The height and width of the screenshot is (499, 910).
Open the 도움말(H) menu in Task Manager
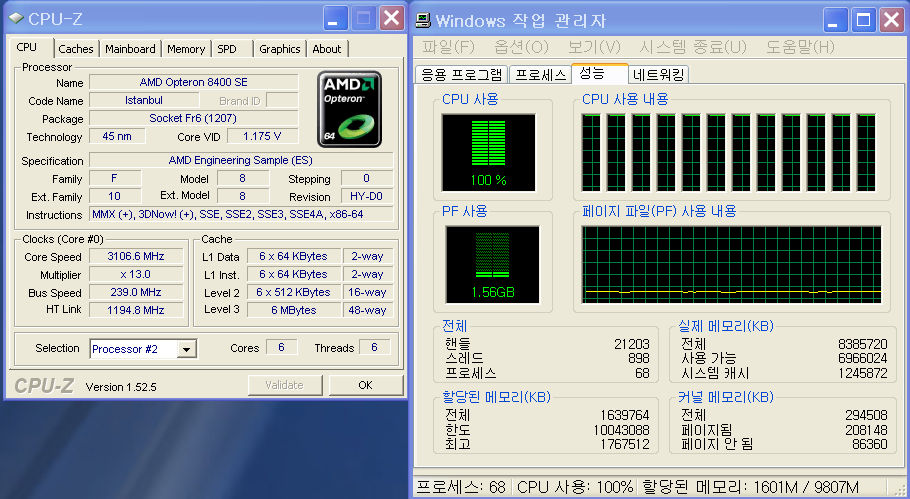point(800,47)
